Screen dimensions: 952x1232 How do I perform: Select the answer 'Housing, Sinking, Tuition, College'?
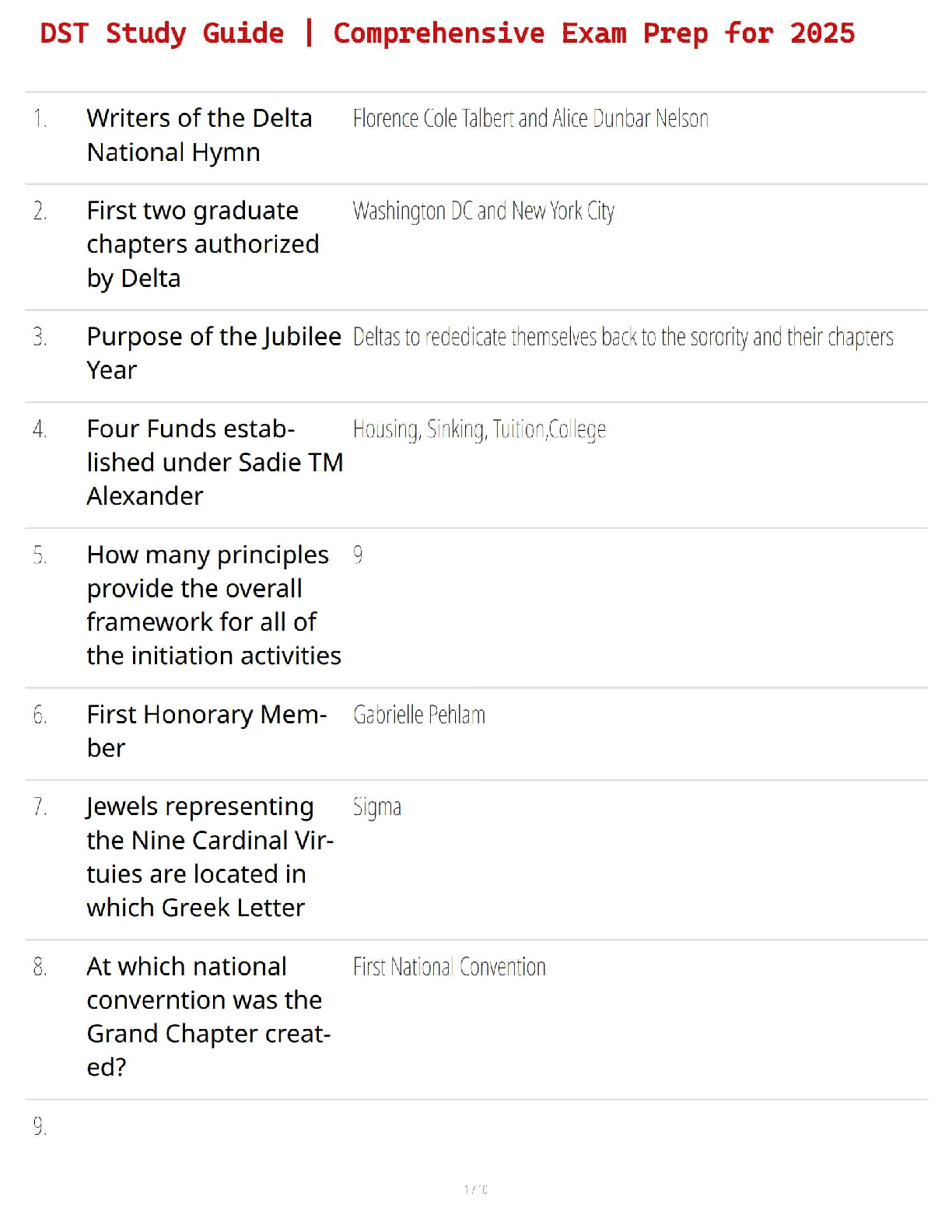coord(479,429)
